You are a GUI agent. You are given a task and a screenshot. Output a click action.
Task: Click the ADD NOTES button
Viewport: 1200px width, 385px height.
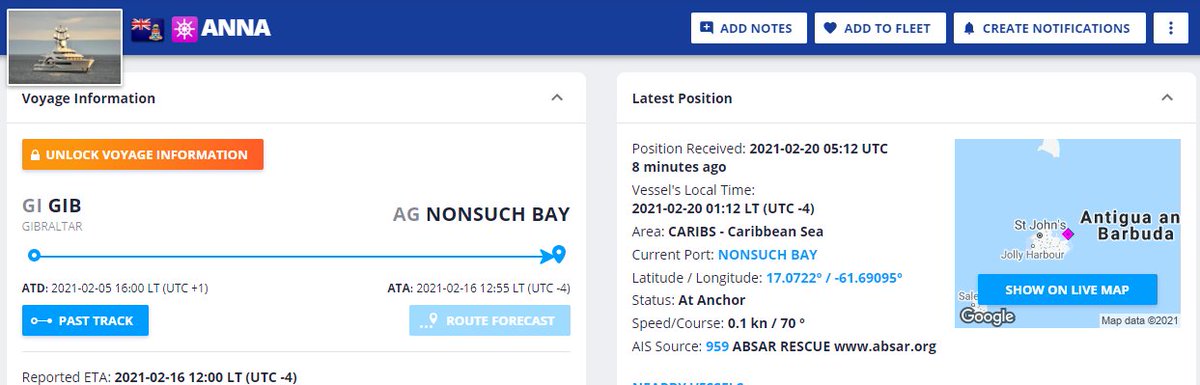(748, 28)
